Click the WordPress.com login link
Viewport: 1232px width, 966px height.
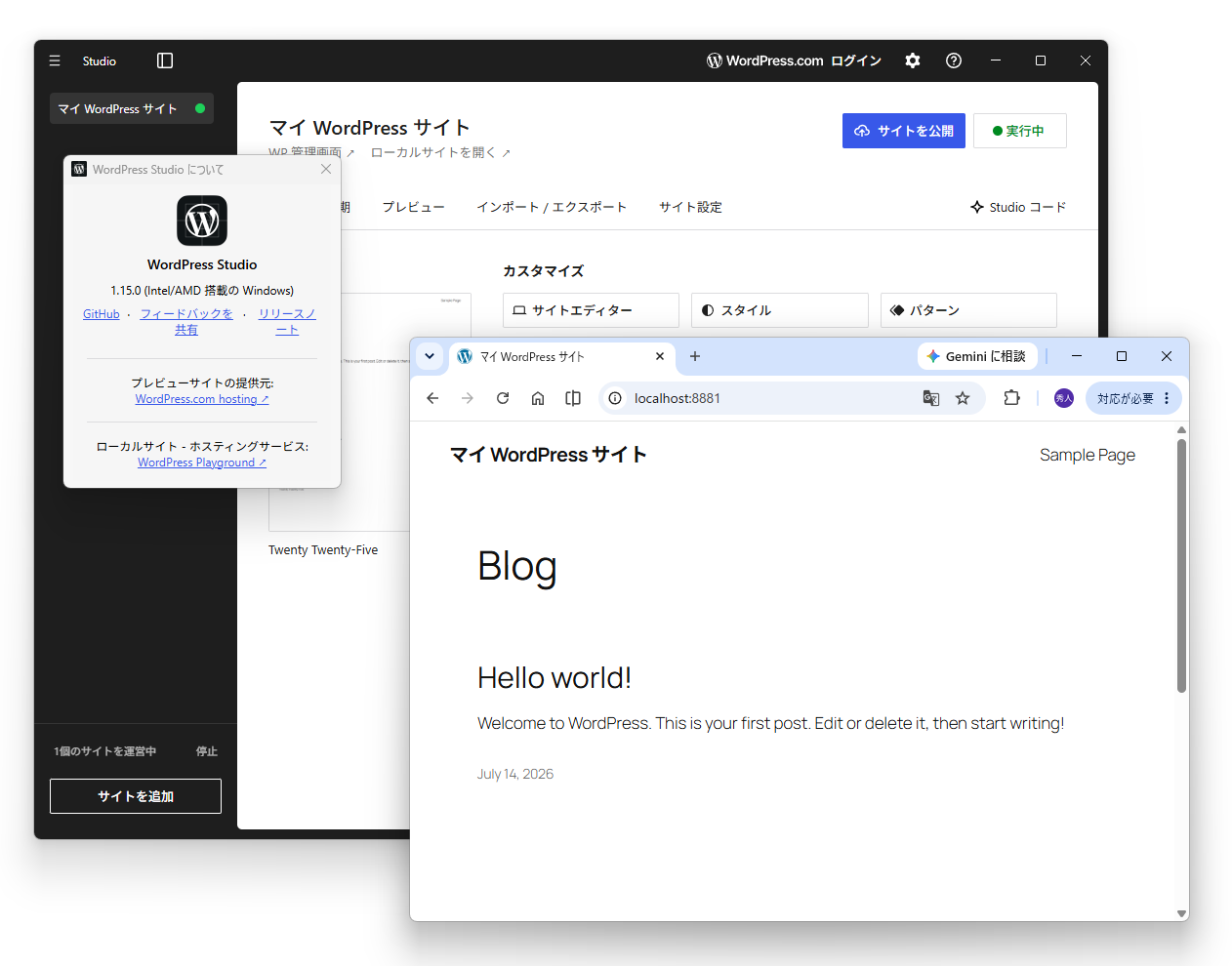tap(794, 60)
